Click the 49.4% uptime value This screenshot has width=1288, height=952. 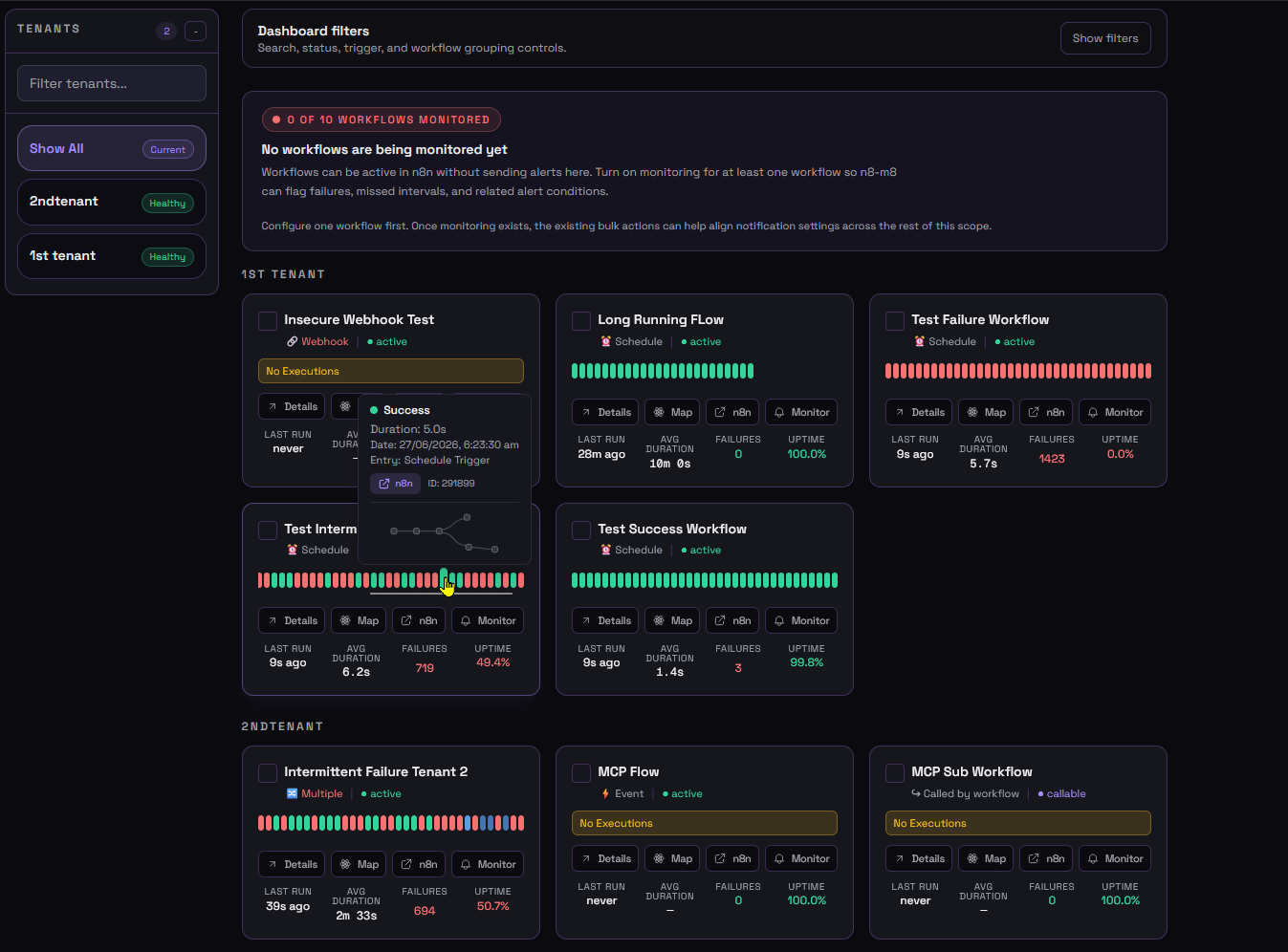coord(493,662)
